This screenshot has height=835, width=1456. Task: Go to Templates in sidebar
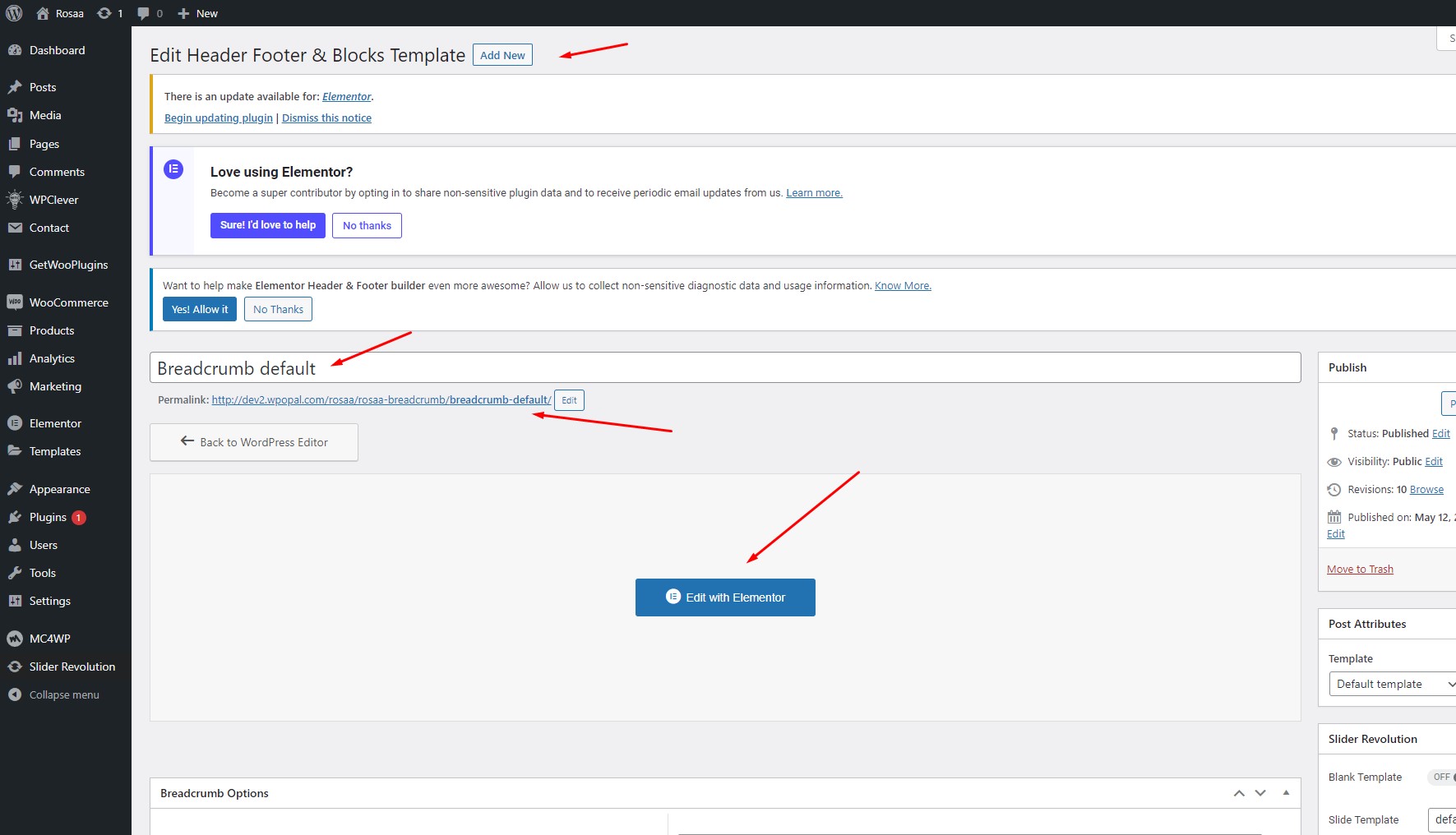55,451
